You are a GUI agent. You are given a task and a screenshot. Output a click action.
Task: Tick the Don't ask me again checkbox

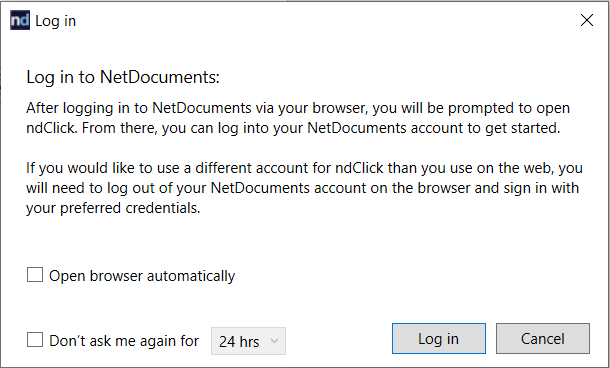(35, 340)
